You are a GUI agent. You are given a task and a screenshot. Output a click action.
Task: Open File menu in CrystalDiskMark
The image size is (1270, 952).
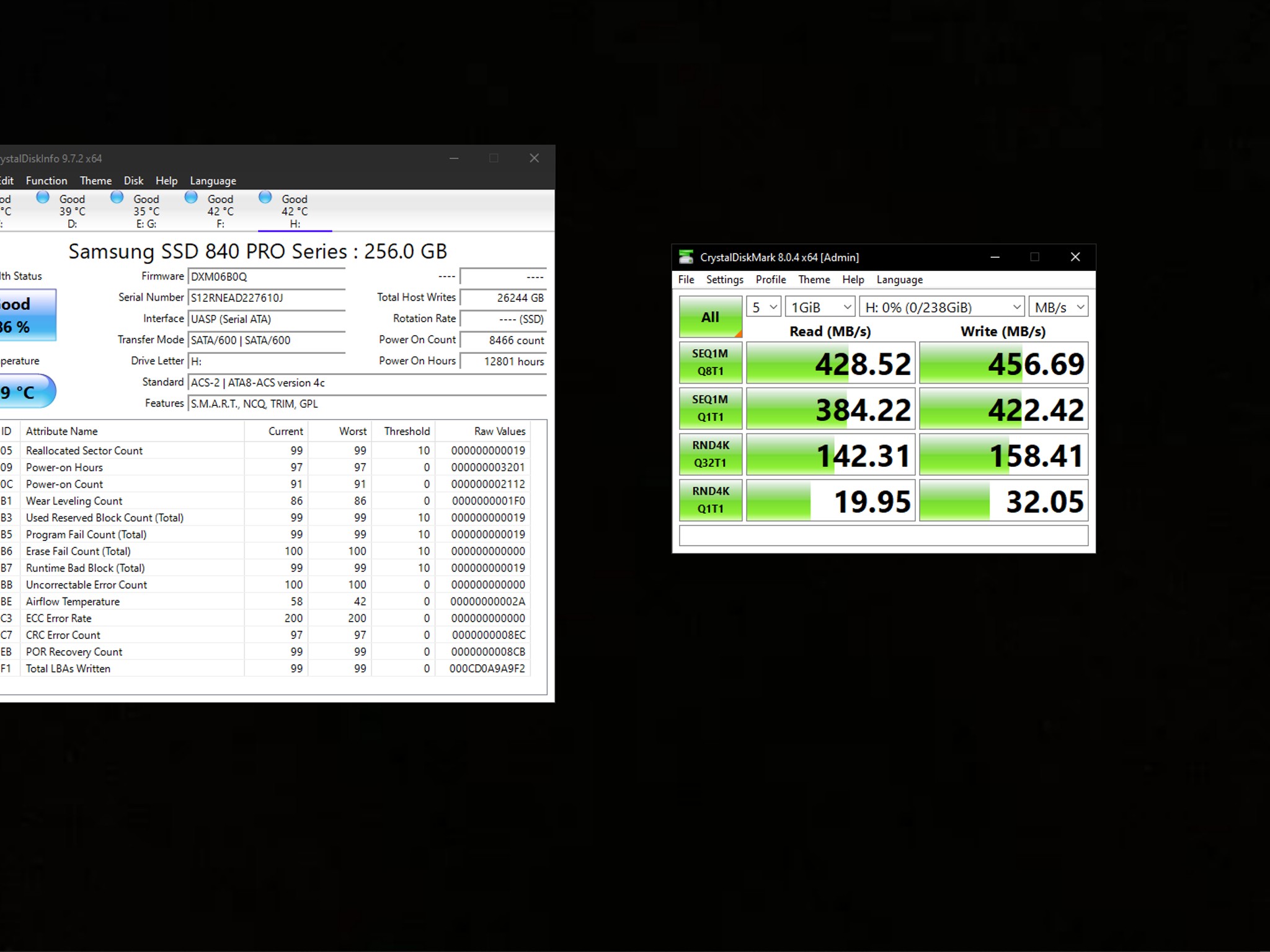coord(686,280)
